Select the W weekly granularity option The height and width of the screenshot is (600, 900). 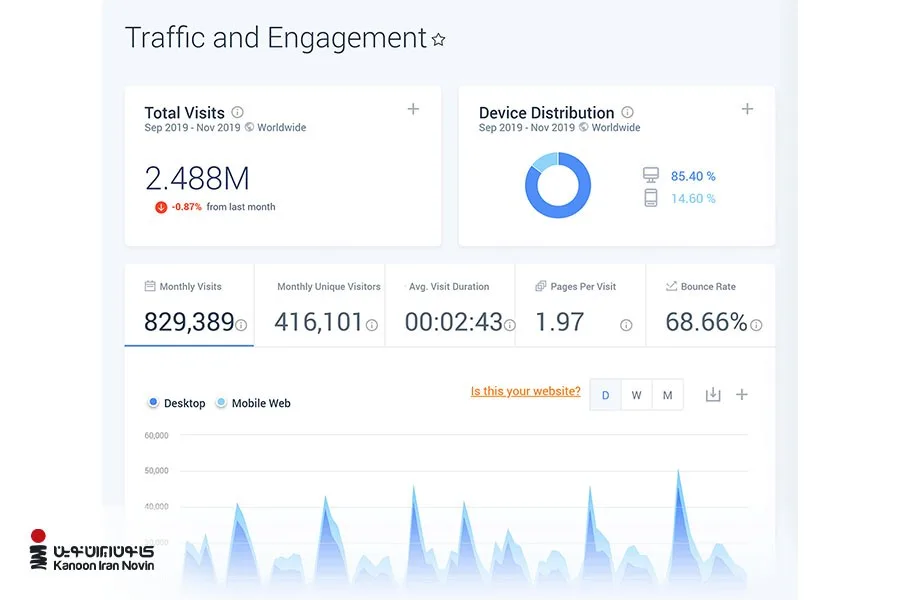(637, 395)
